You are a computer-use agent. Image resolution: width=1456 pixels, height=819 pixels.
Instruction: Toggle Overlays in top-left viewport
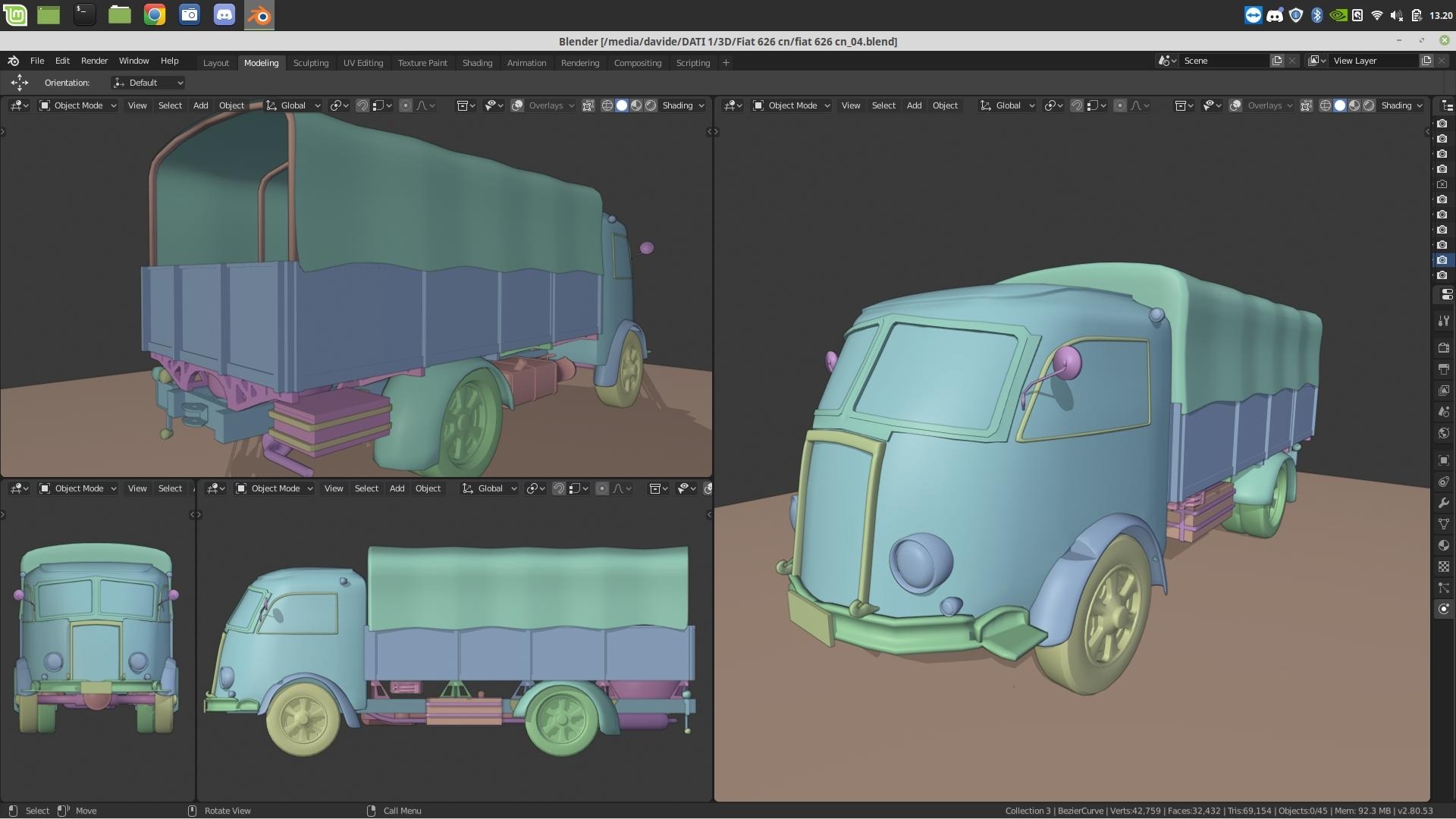click(x=517, y=105)
